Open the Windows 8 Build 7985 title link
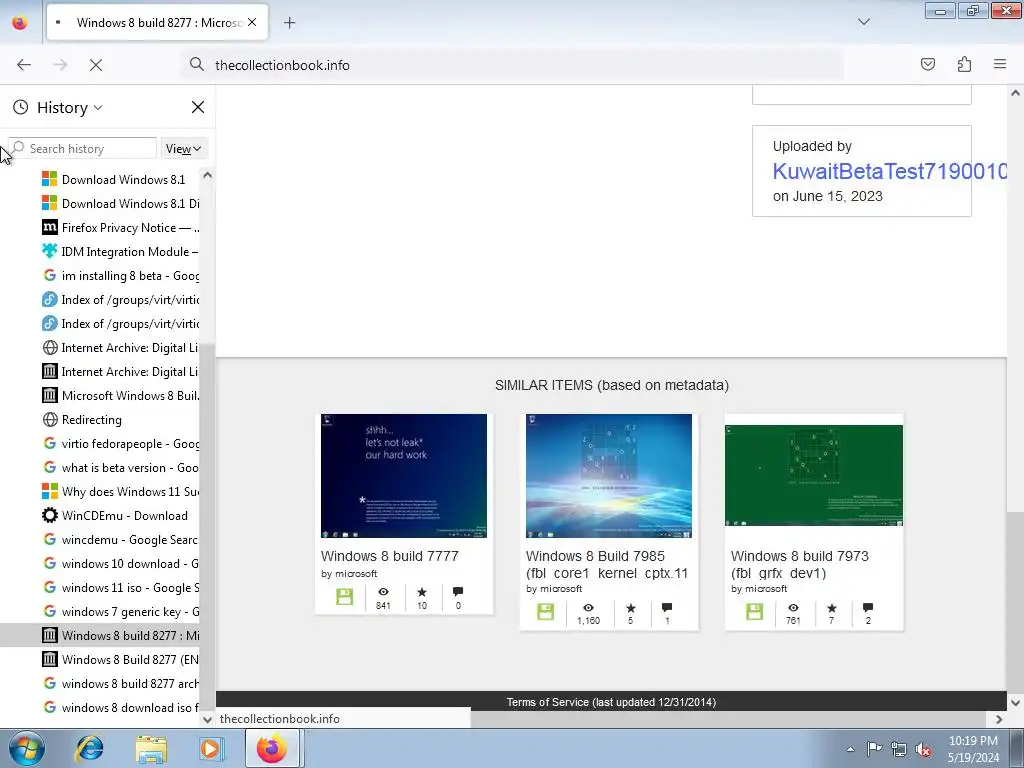This screenshot has width=1024, height=768. coord(607,565)
